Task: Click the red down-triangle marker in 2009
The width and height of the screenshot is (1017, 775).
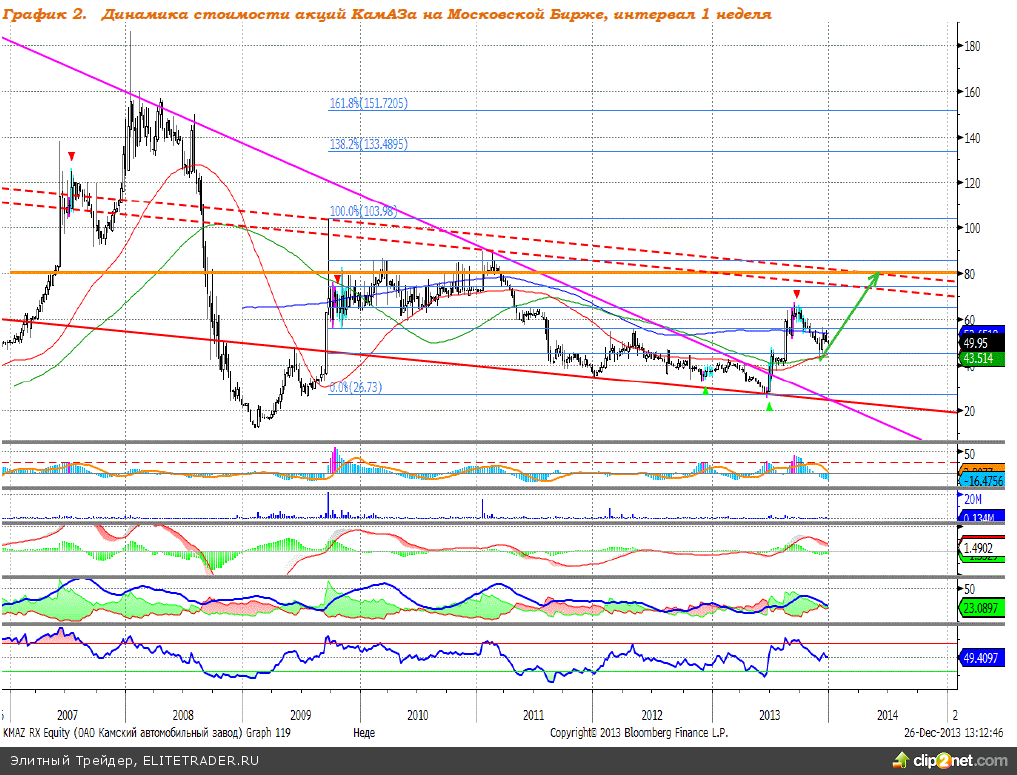Action: (x=338, y=279)
